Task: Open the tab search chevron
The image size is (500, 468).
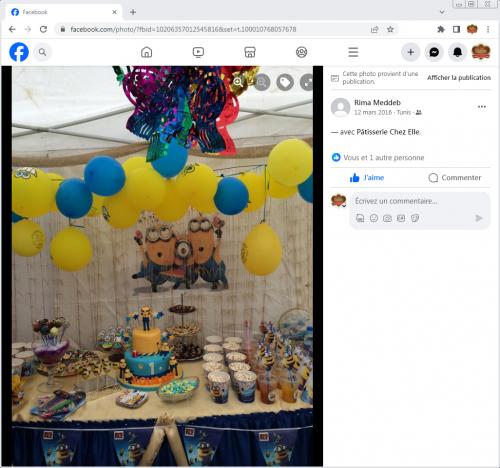Action: [442, 12]
